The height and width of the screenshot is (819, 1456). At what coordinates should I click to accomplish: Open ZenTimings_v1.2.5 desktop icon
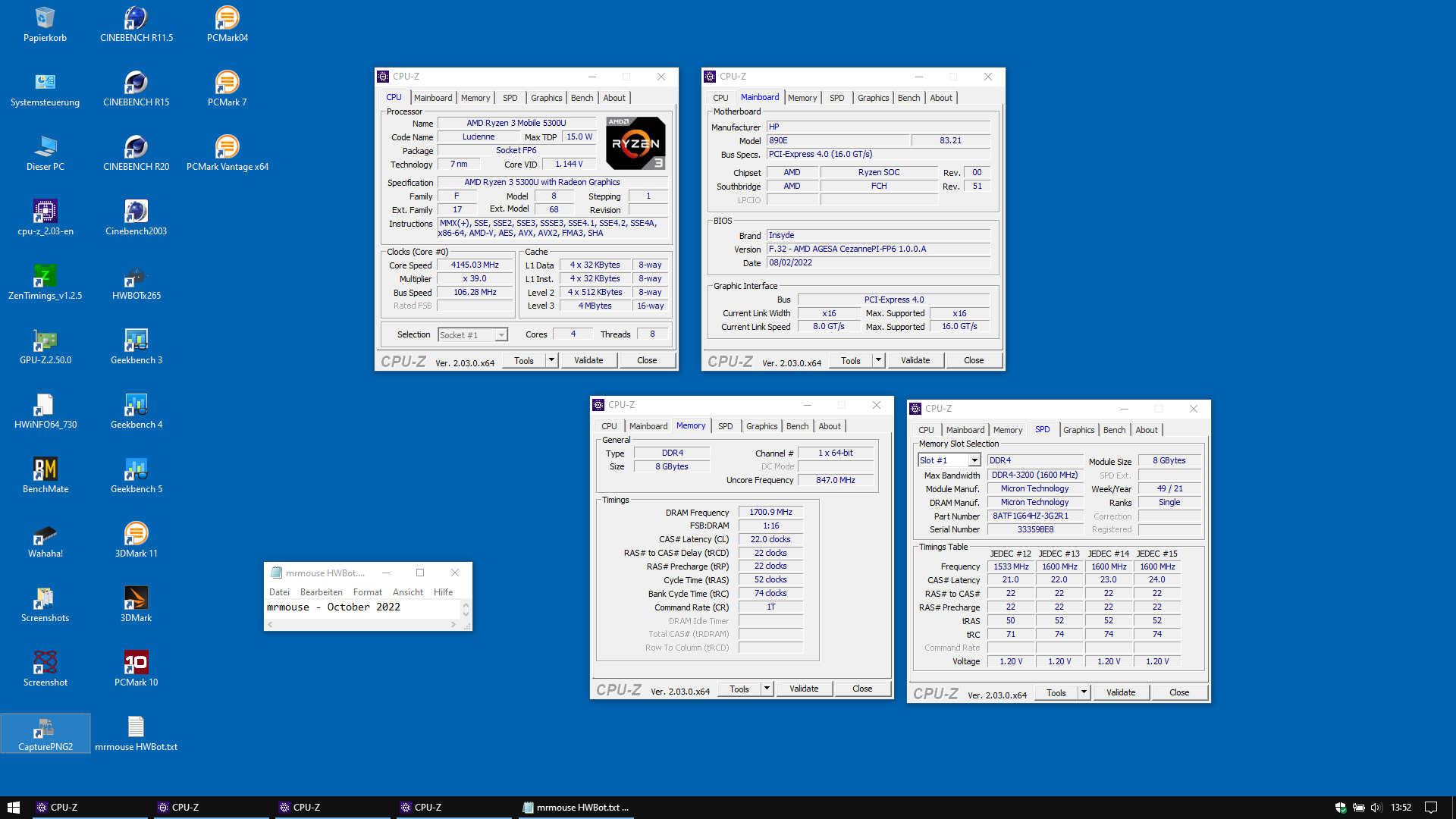click(x=45, y=282)
